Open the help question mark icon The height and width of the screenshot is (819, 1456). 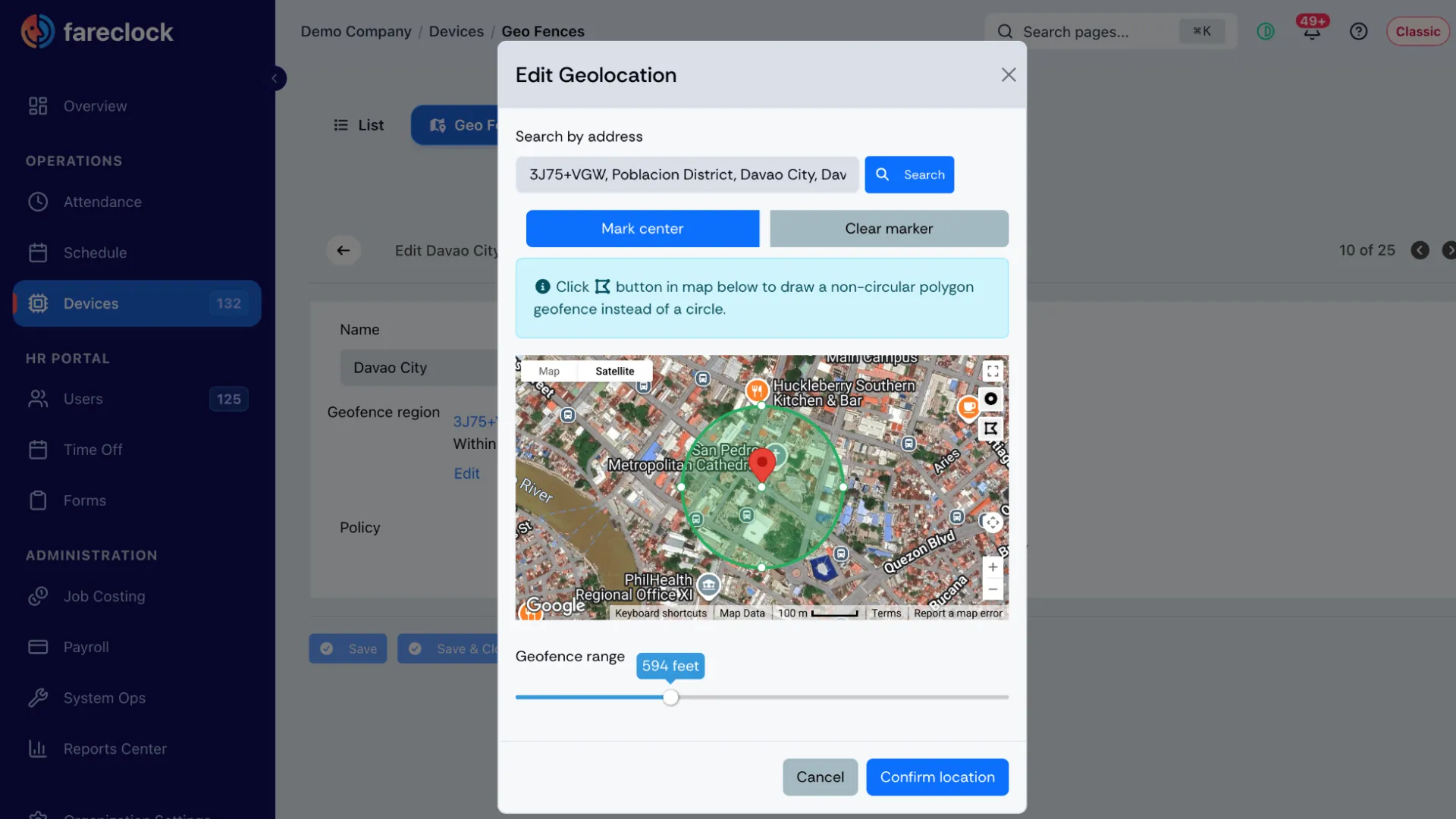[1358, 31]
